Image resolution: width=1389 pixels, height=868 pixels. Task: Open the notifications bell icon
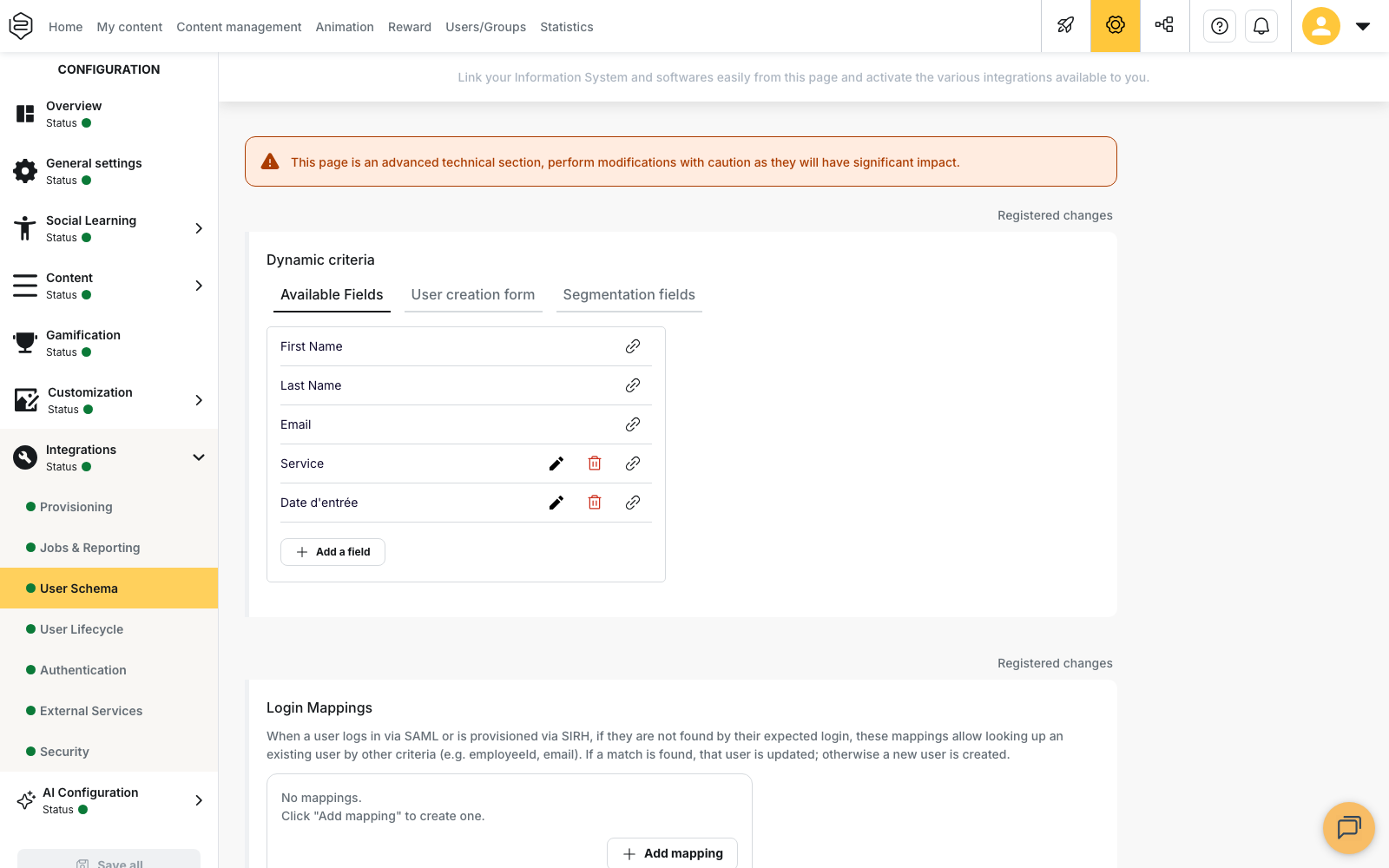click(1261, 26)
